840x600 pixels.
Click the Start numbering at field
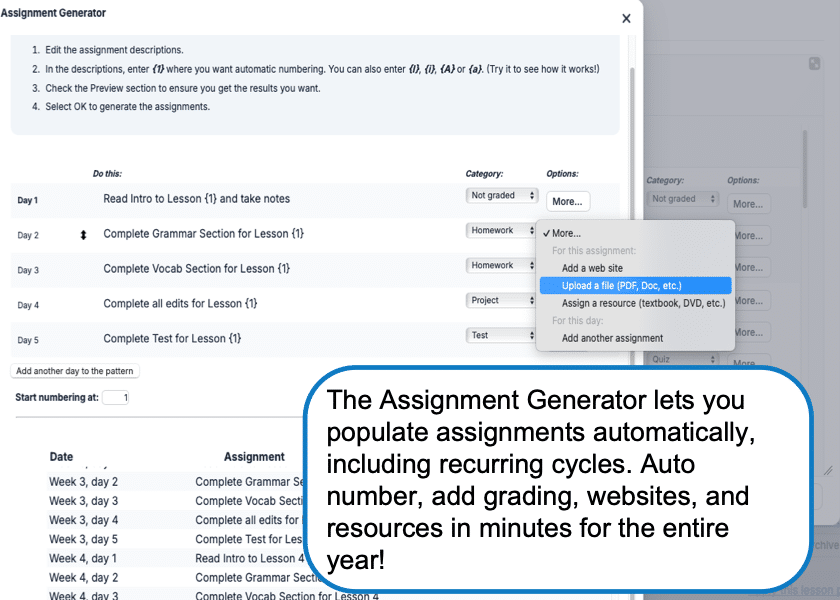click(116, 398)
